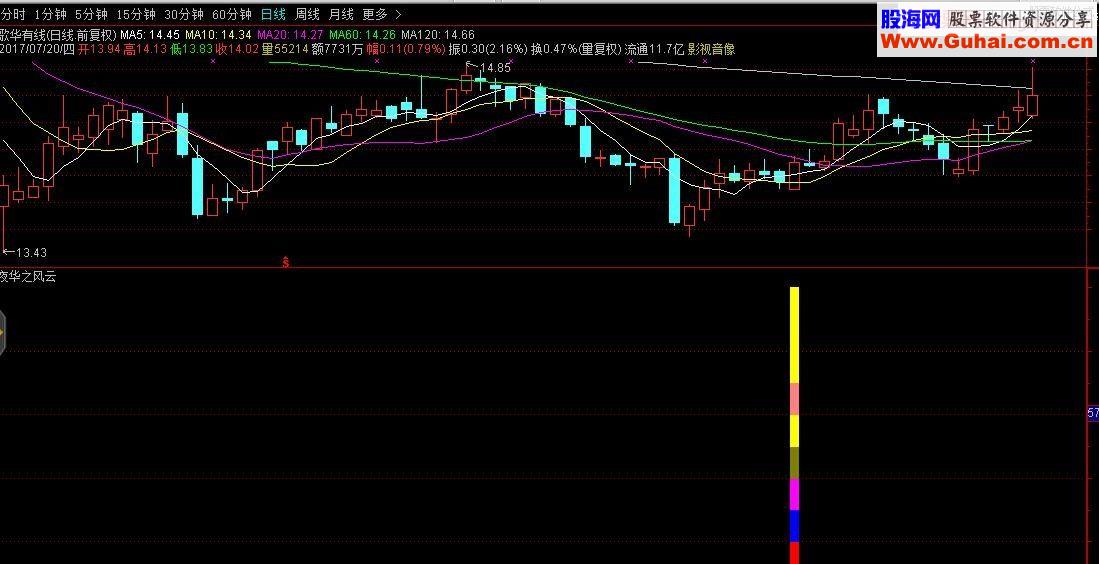
Task: Click the 量55214 volume value
Action: pos(285,49)
